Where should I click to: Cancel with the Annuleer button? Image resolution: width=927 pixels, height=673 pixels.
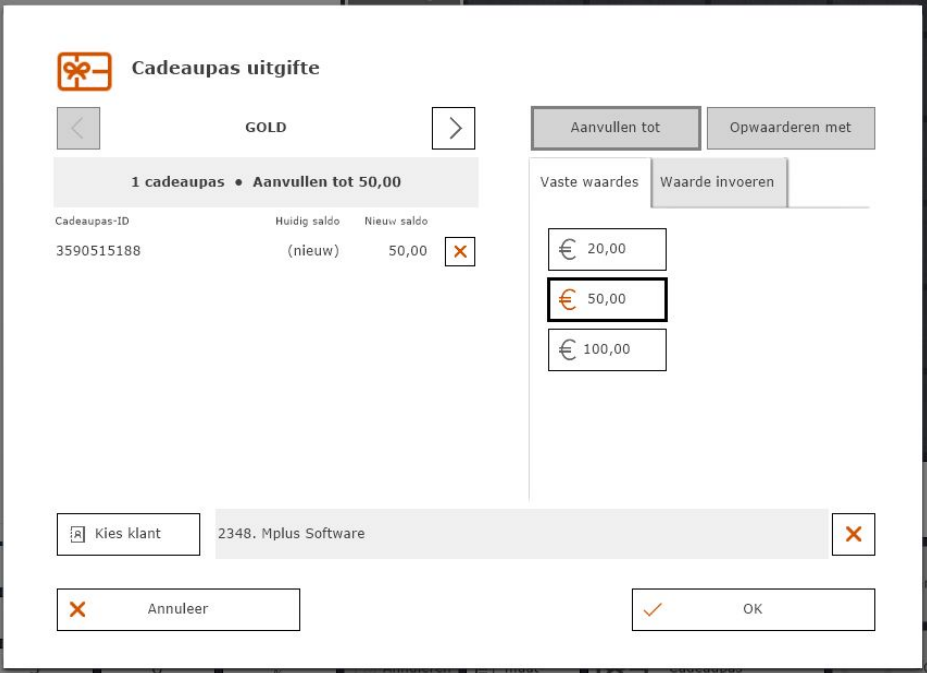click(178, 609)
